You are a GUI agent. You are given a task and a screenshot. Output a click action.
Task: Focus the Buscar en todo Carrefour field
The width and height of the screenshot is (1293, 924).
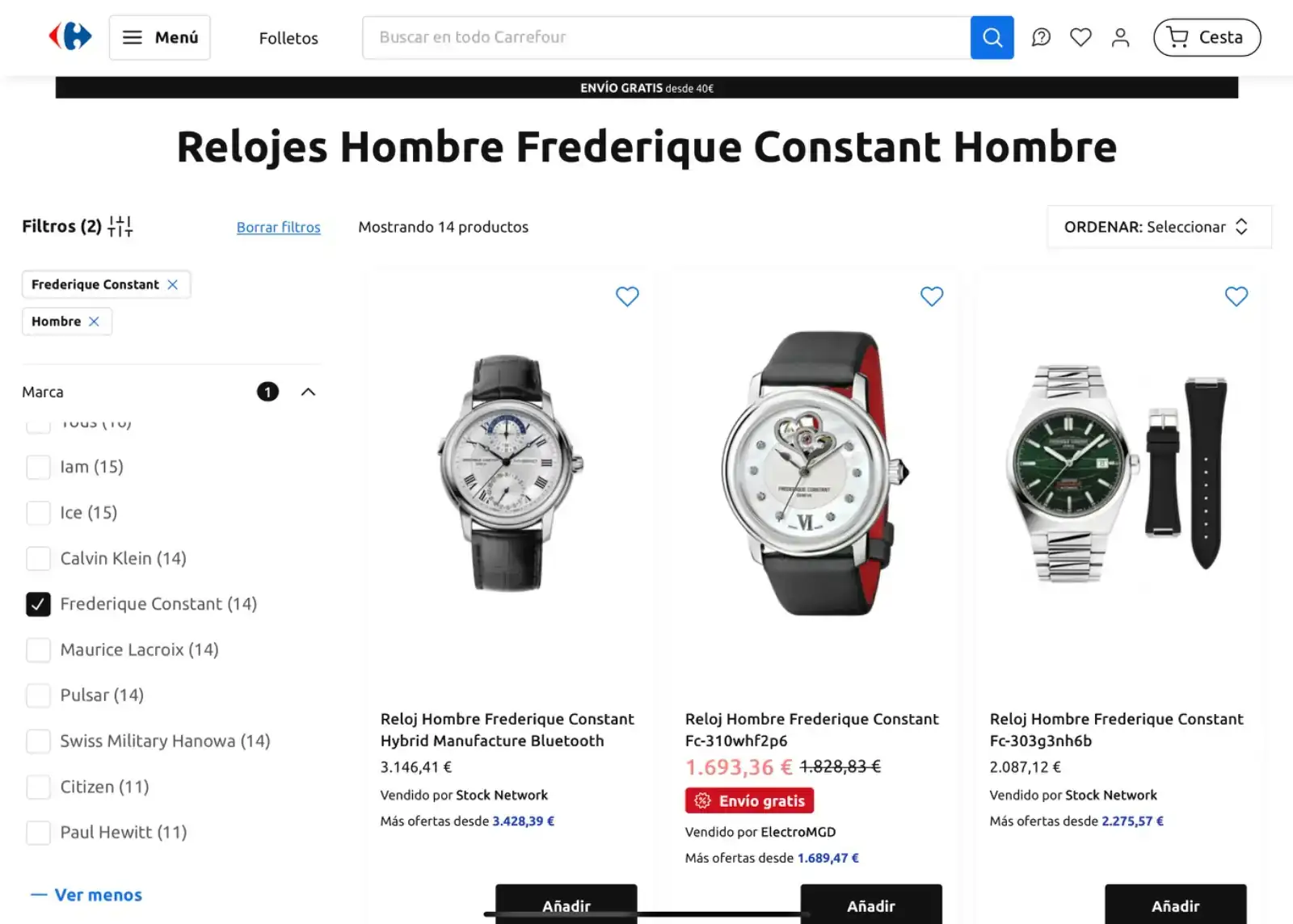click(x=666, y=37)
